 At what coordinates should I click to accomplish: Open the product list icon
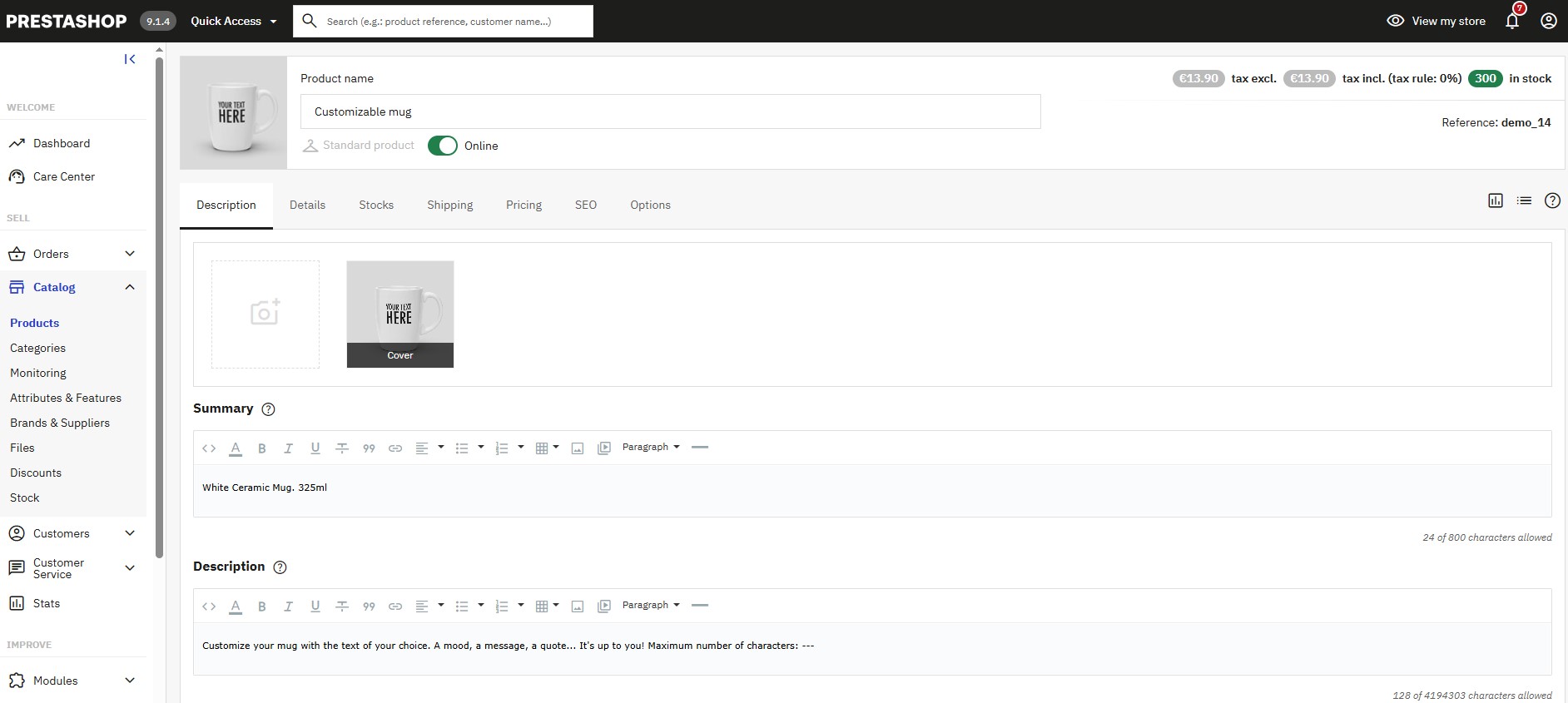1524,201
